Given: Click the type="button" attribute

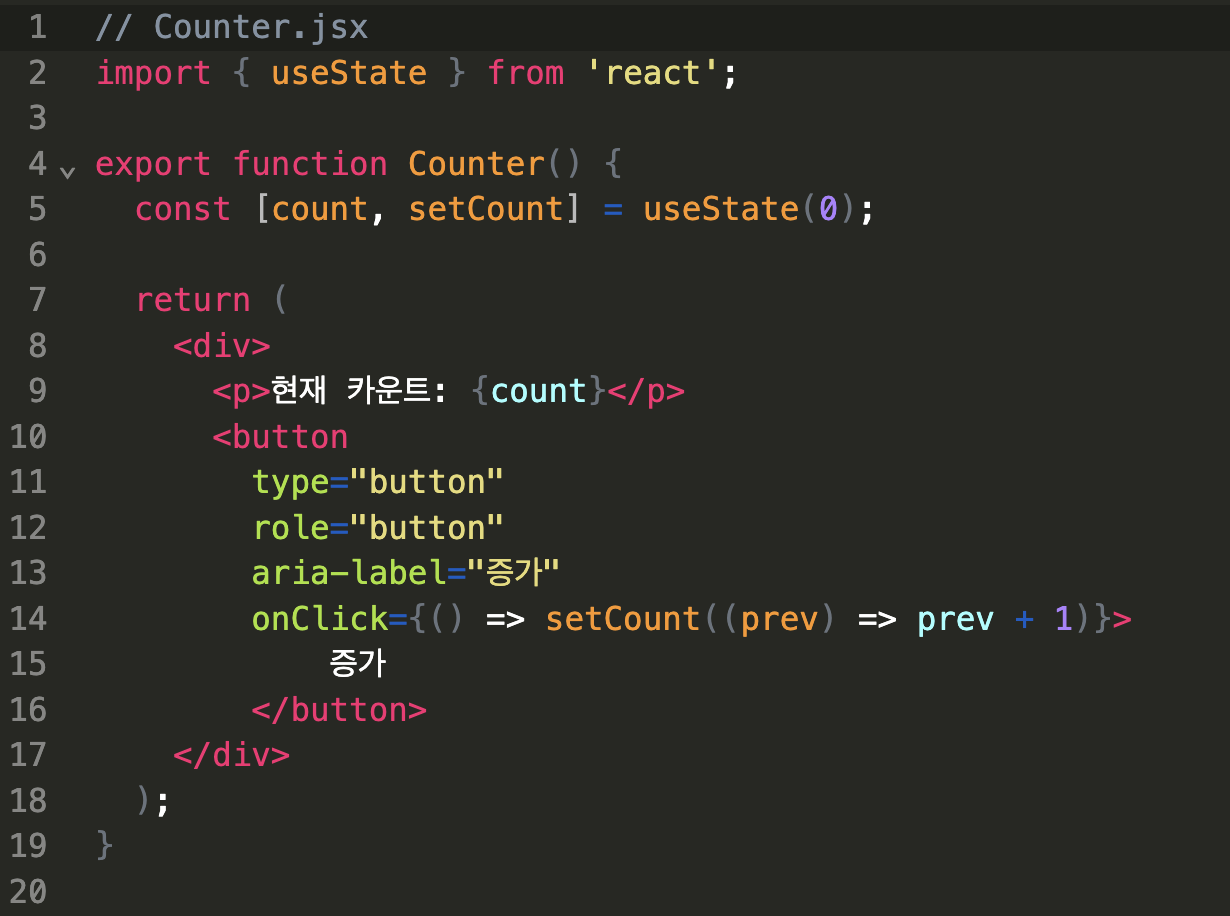Looking at the screenshot, I should pyautogui.click(x=377, y=482).
